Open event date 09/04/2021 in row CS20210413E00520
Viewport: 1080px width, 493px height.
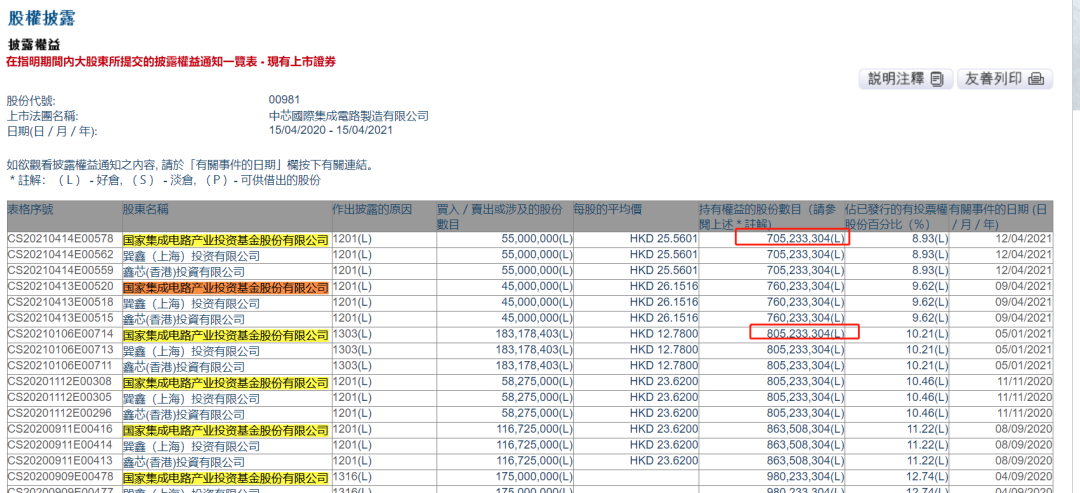tap(1024, 286)
